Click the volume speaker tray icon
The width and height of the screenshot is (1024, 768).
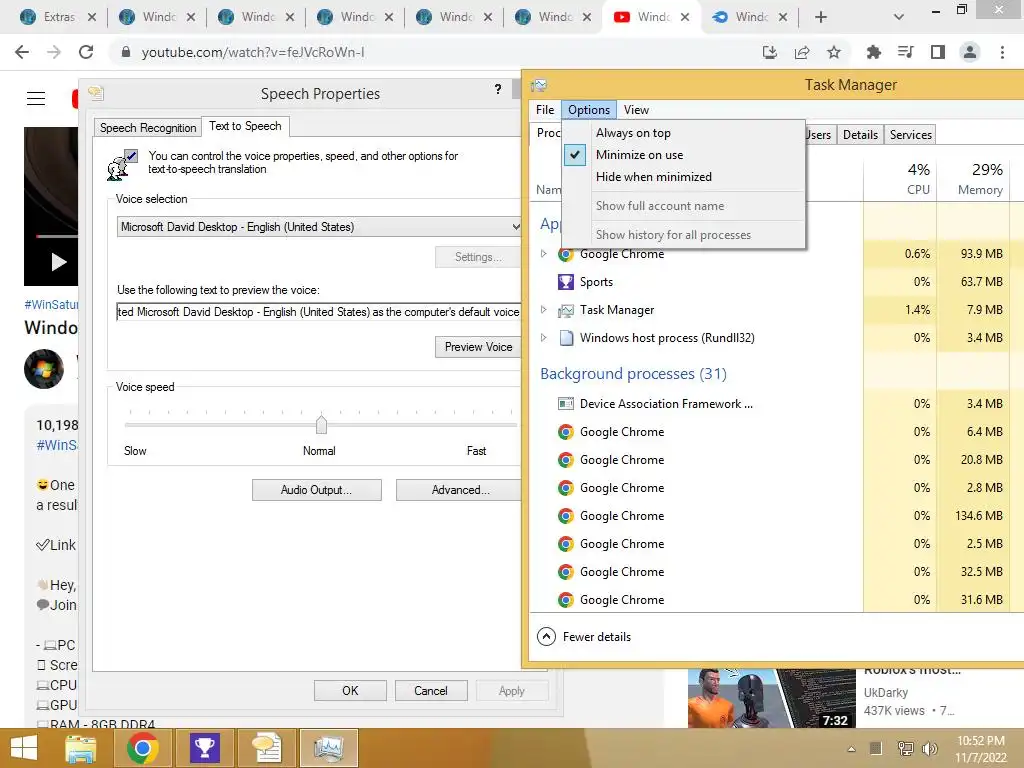930,748
